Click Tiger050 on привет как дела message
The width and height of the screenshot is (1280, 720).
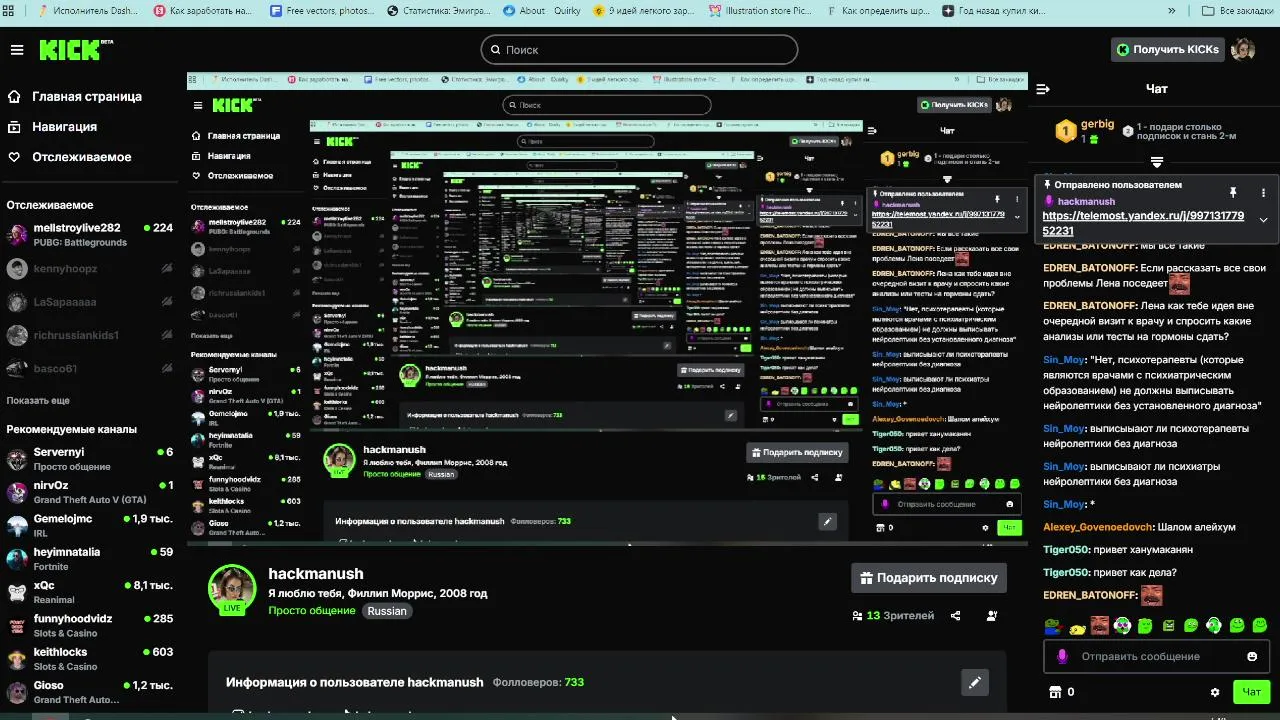point(1066,572)
